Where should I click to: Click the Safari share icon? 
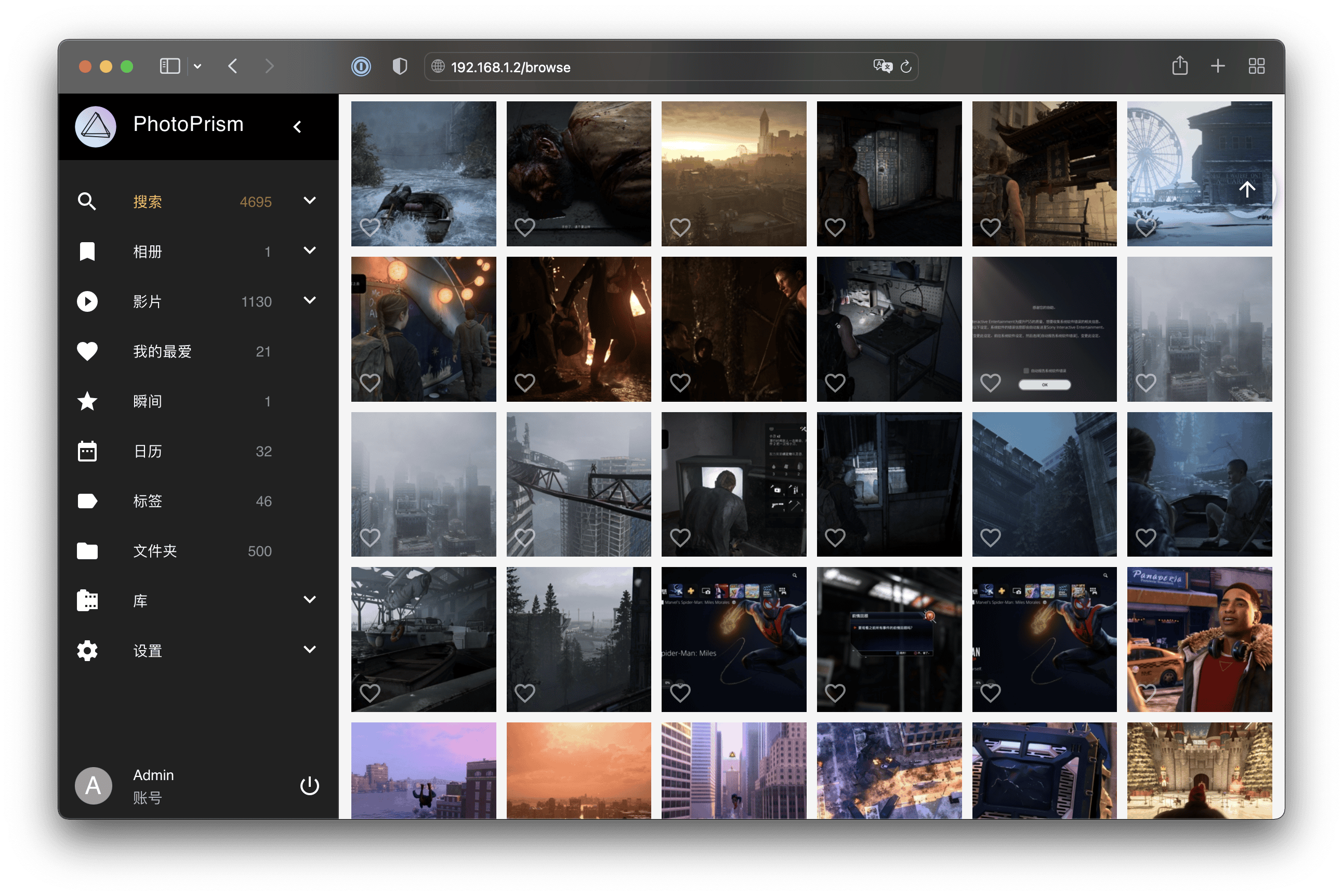(x=1180, y=67)
